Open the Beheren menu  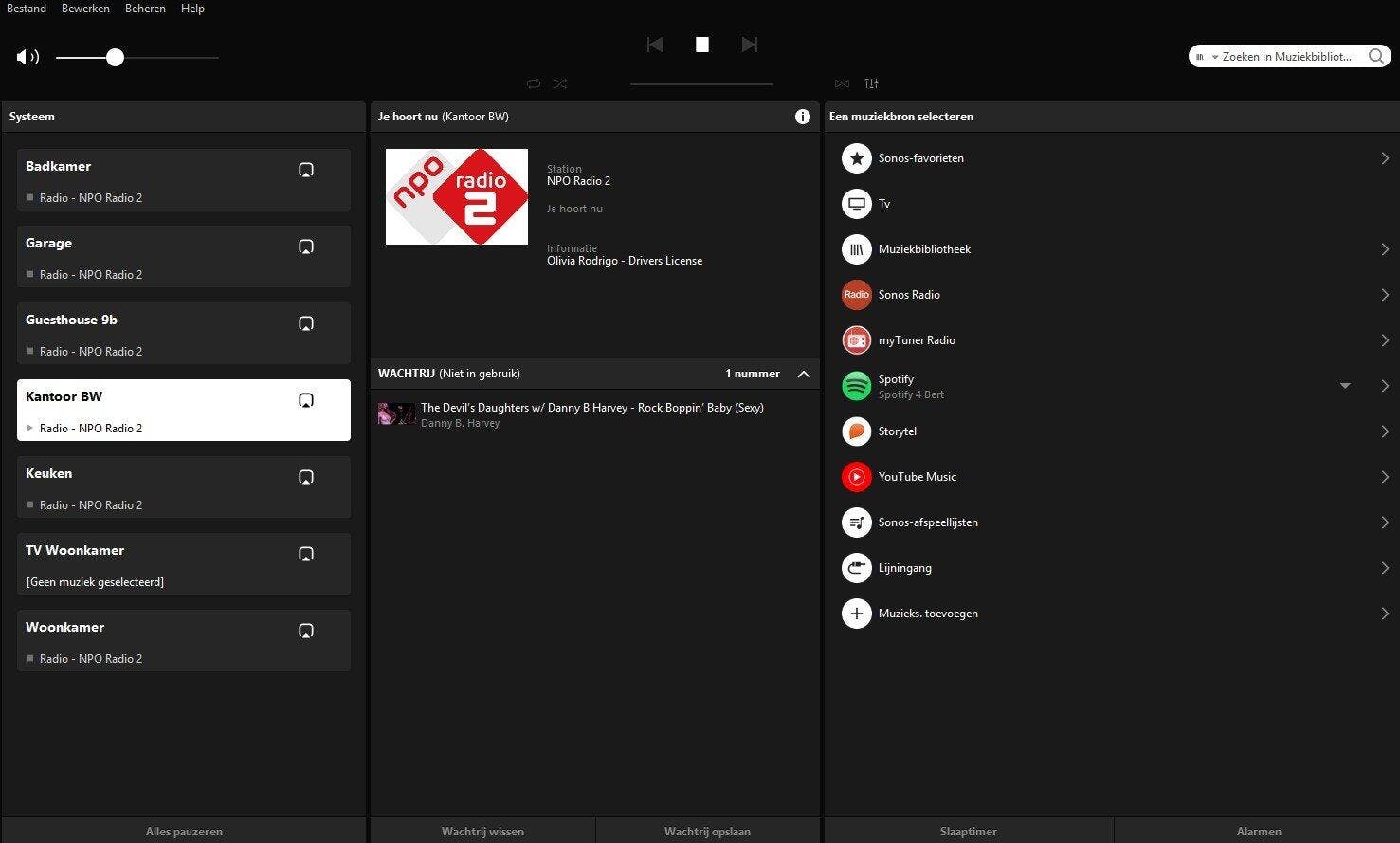[x=145, y=9]
